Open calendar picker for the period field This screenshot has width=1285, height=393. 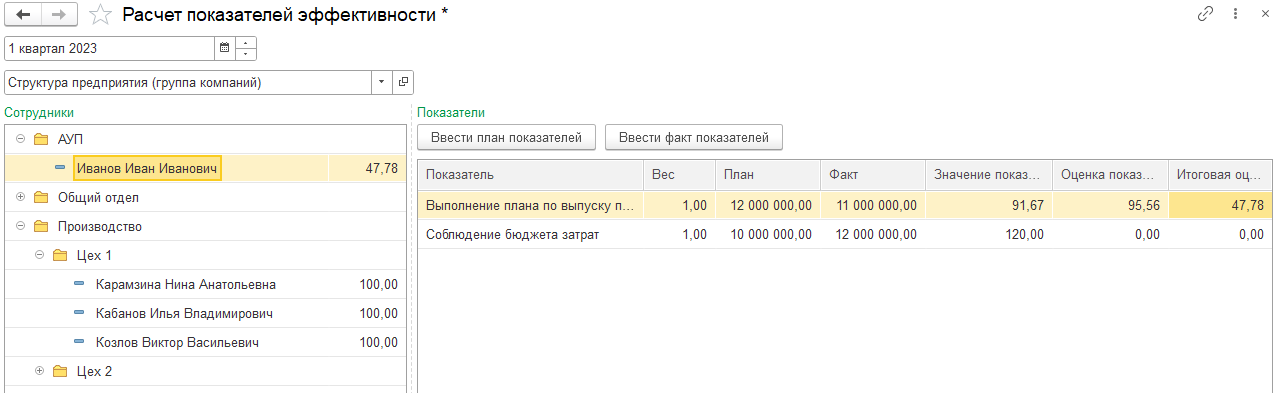[x=225, y=48]
